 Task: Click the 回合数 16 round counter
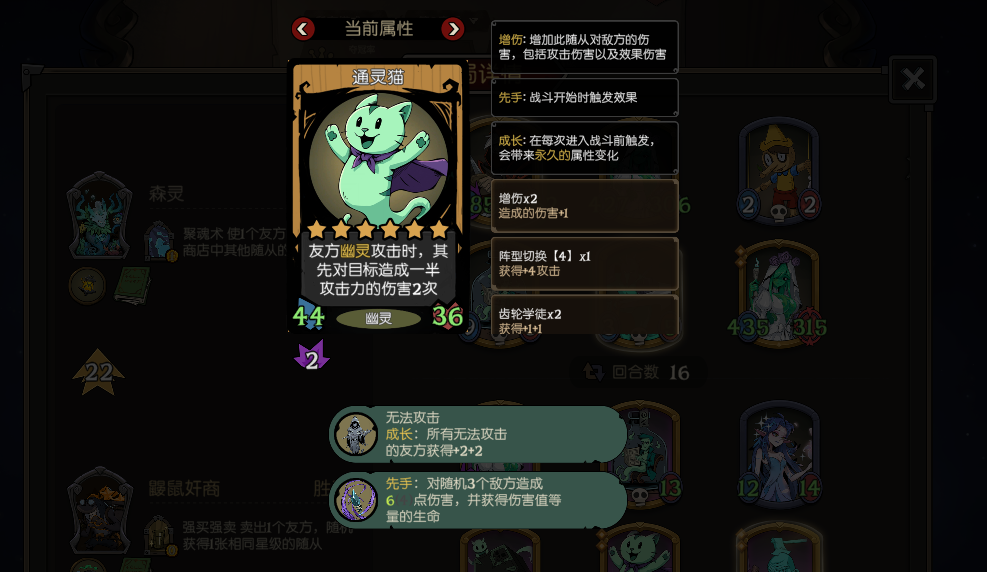pos(638,373)
